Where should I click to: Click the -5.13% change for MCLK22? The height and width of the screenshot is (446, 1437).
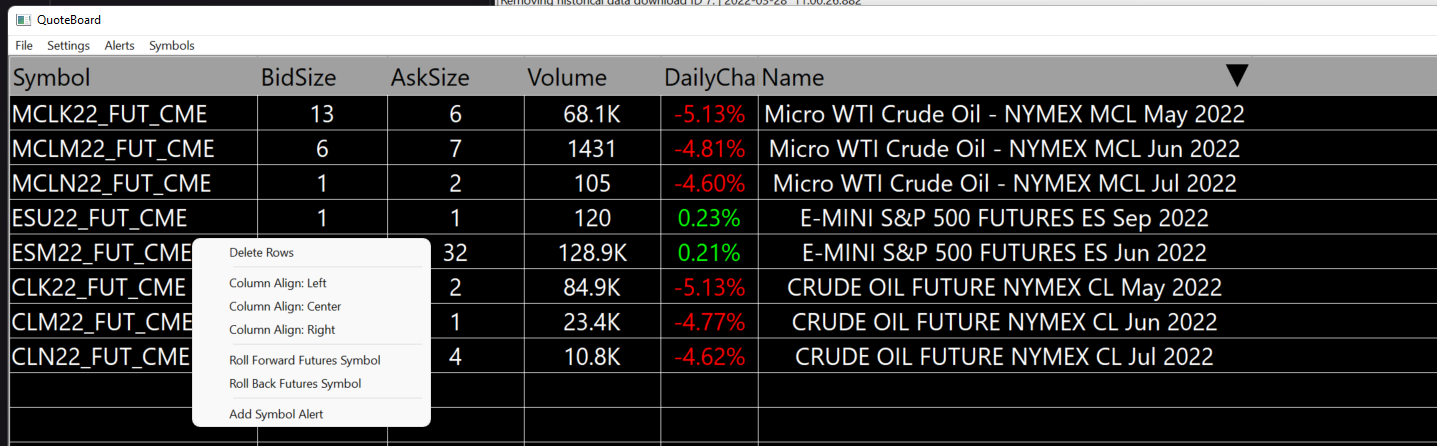[709, 114]
